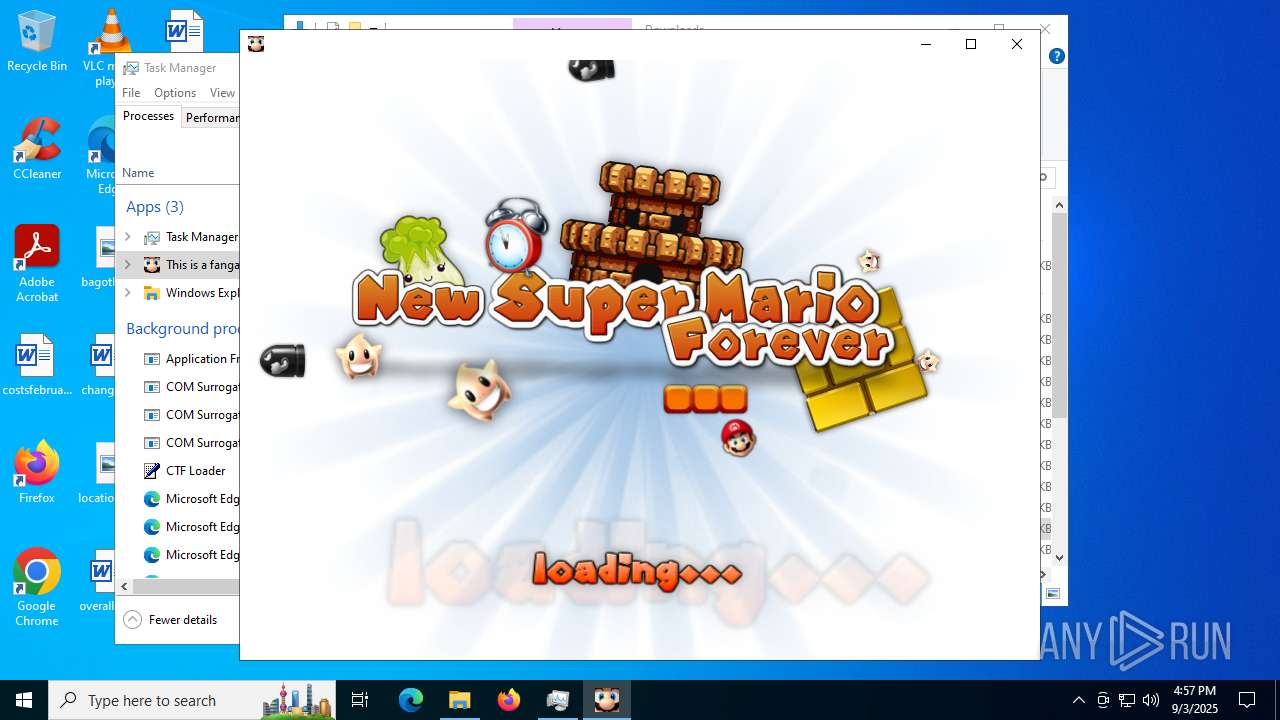The image size is (1280, 720).
Task: Expand the Windows Explorer app row
Action: [128, 293]
